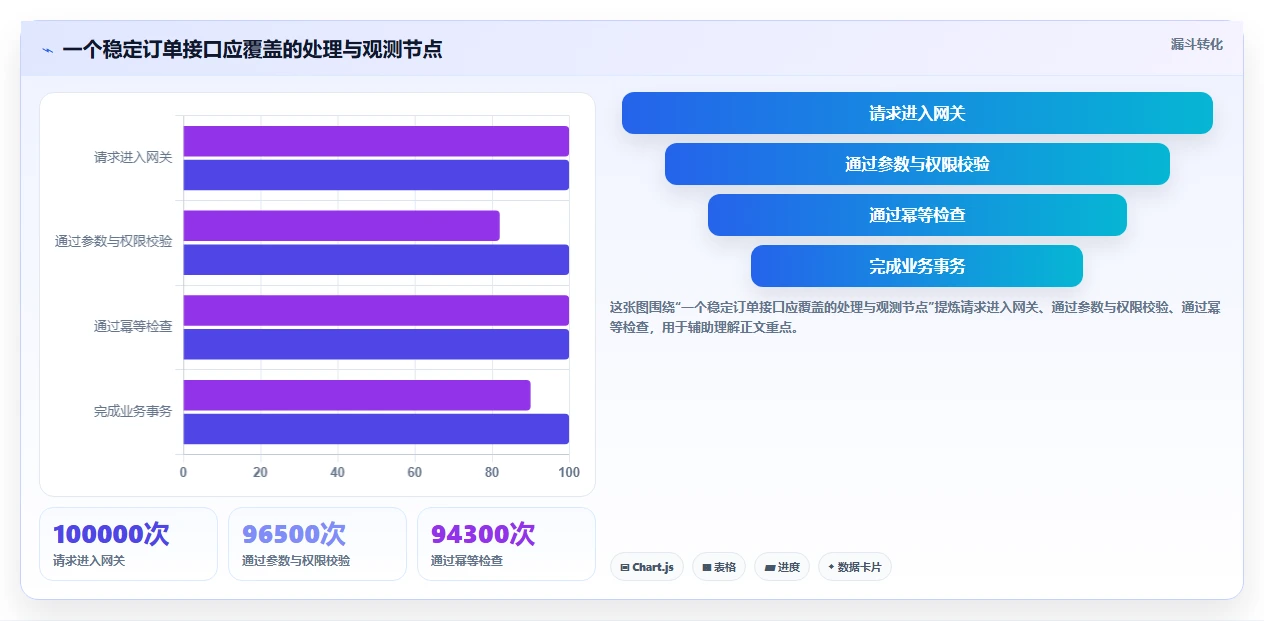This screenshot has height=621, width=1264.
Task: Click the x-axis tick value 100
Action: tap(569, 472)
